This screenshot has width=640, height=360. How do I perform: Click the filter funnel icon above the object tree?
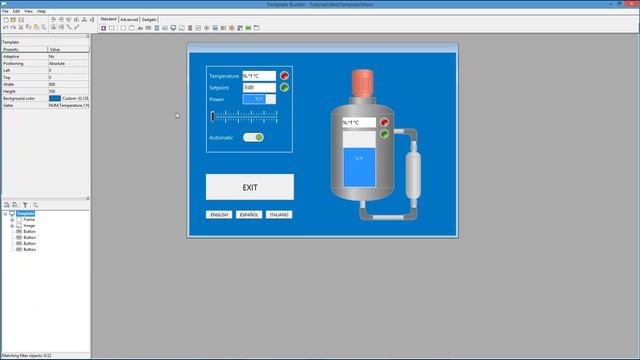[x=25, y=205]
